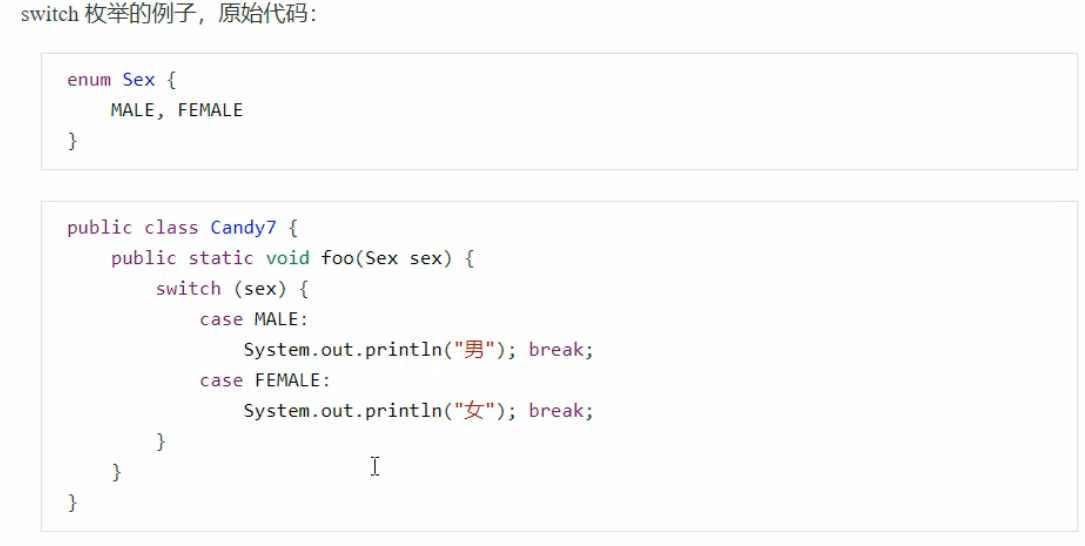Click 'case FEMALE:' line label
Viewport: 1085px width, 546px height.
click(x=265, y=380)
